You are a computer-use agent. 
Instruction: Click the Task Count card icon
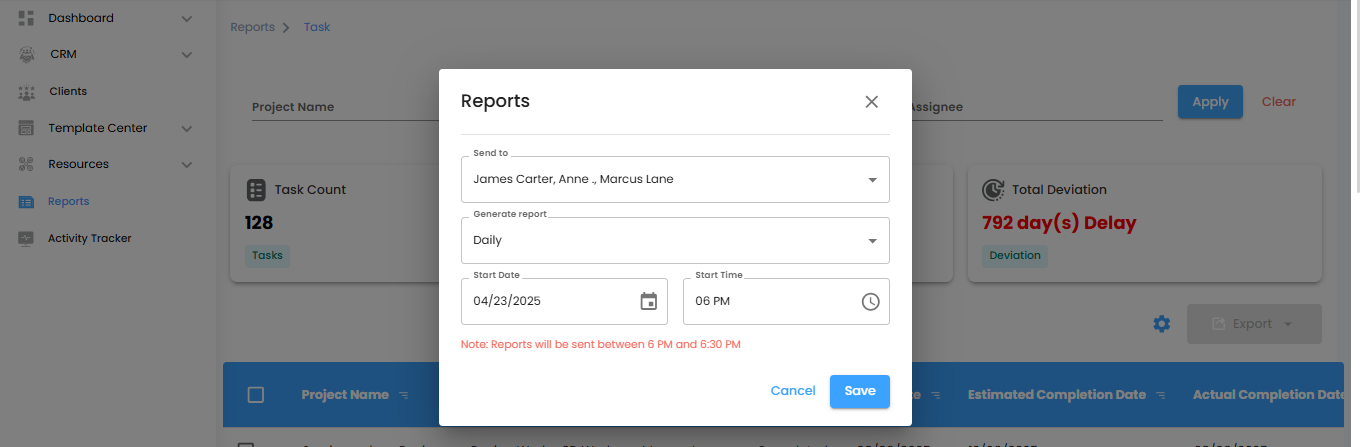click(256, 189)
